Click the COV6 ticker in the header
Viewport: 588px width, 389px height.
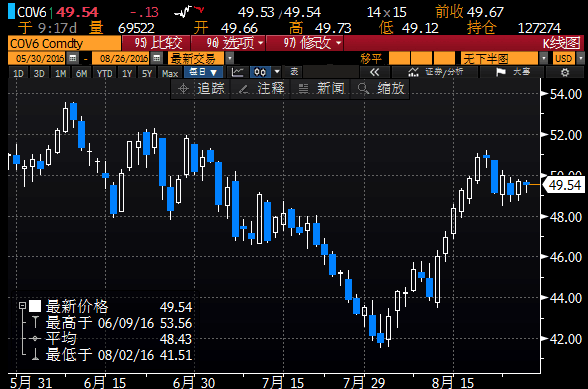[x=32, y=12]
